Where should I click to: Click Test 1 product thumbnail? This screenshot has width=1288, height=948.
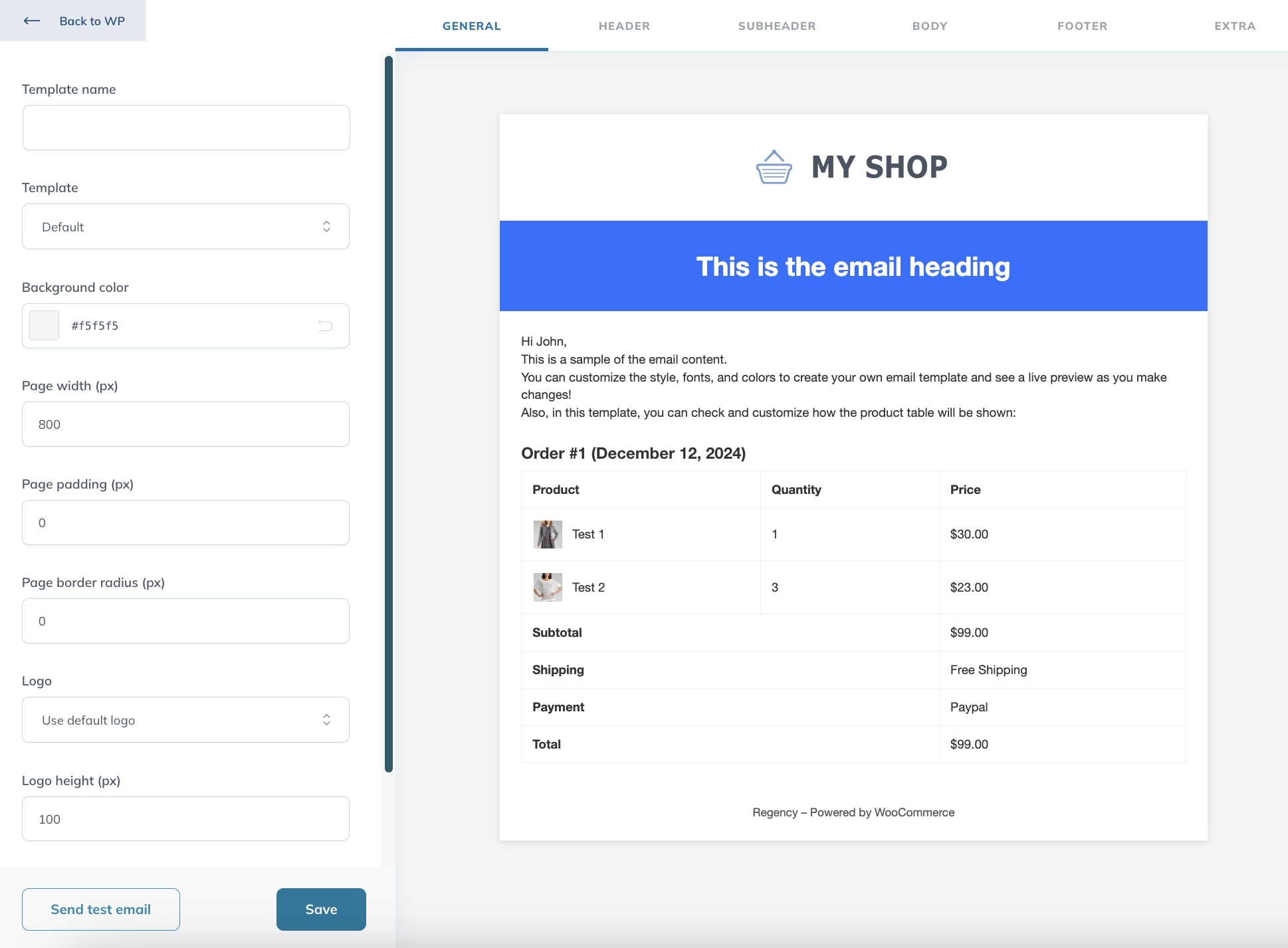pyautogui.click(x=548, y=534)
